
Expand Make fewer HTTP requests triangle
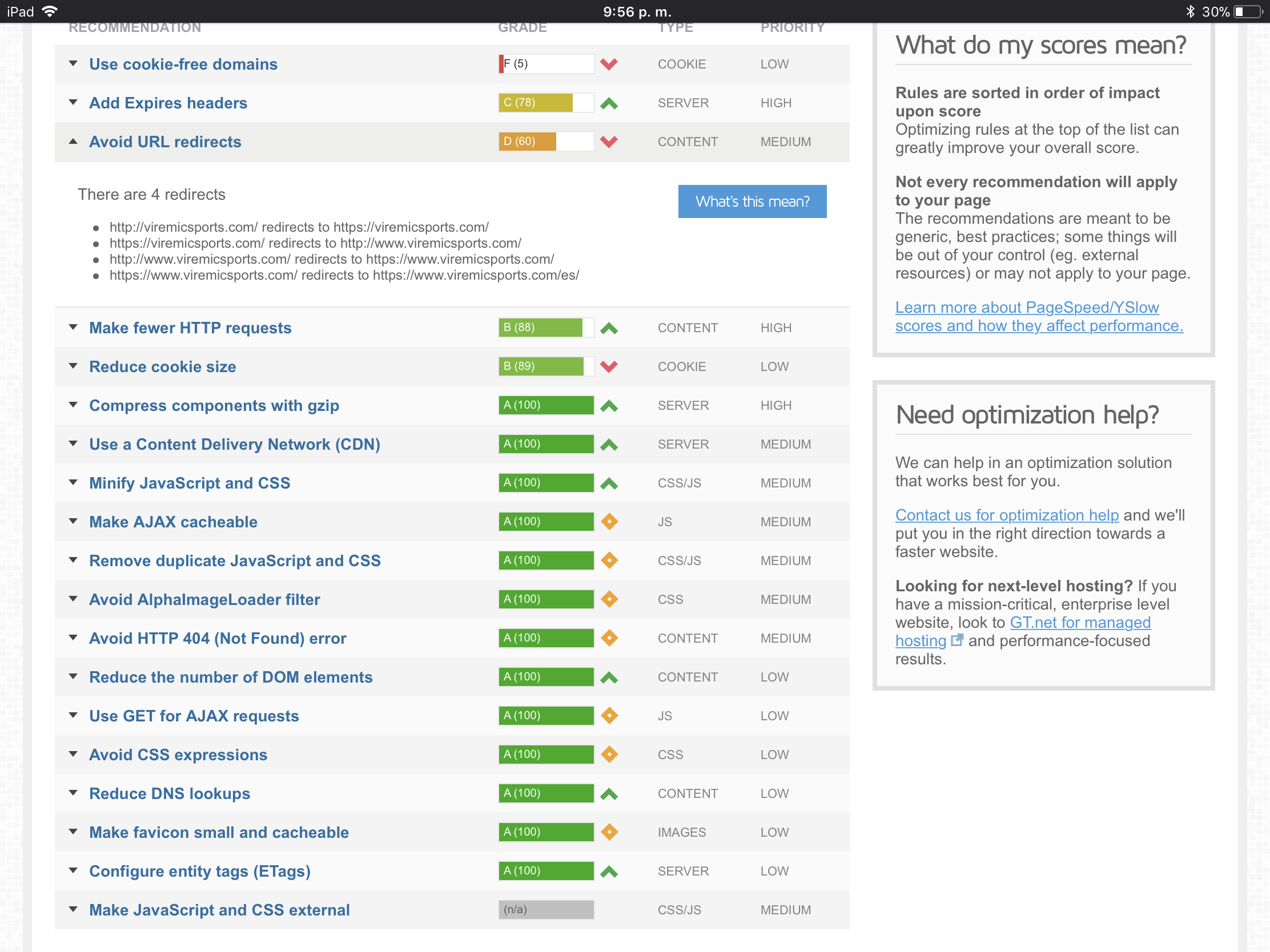(x=73, y=328)
